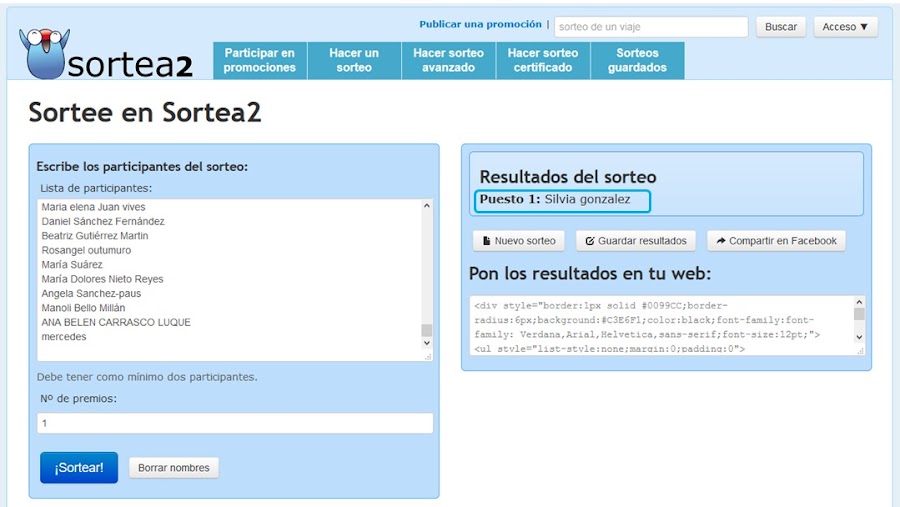
Task: Open Sorteos guardados tab
Action: tap(637, 60)
